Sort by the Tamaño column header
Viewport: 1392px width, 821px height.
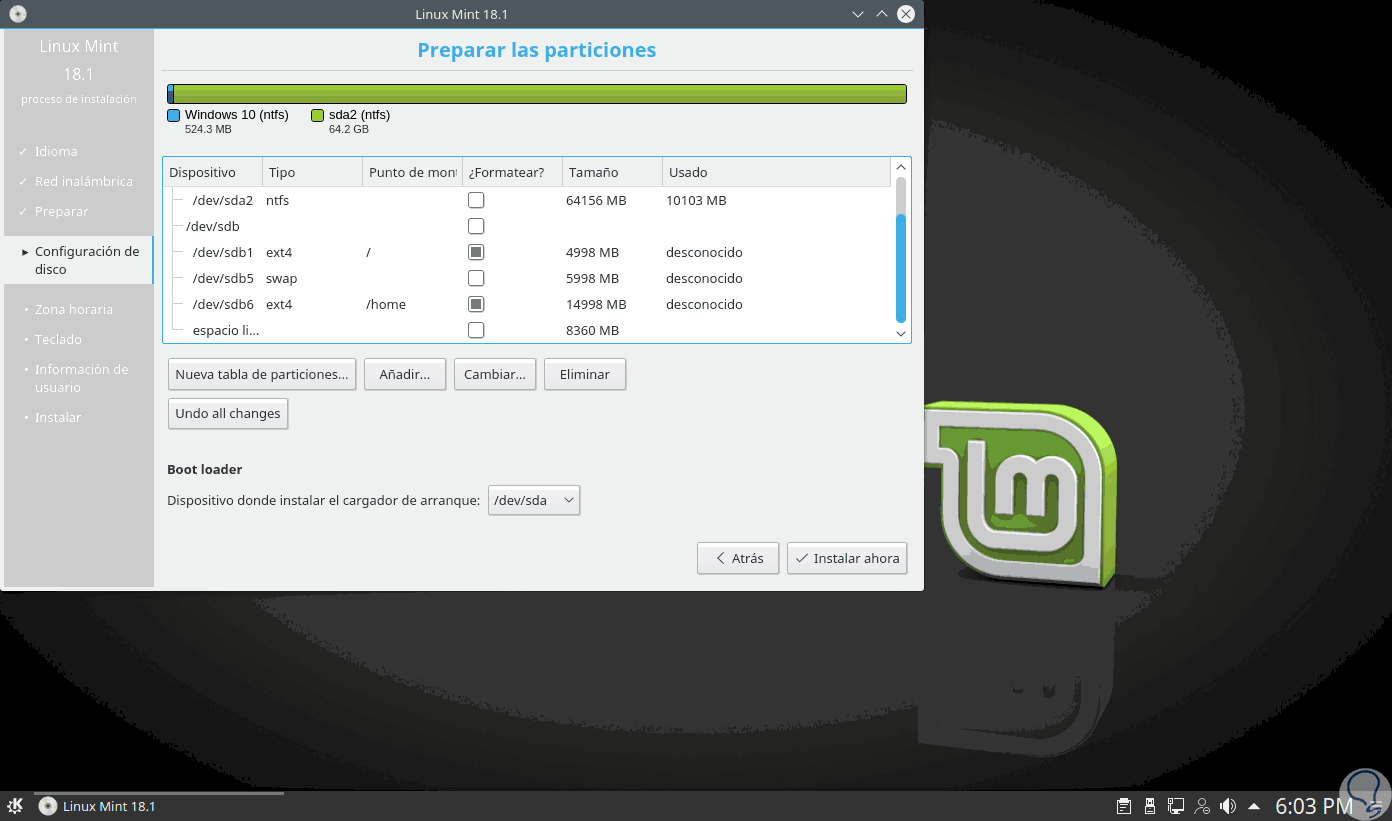point(612,173)
